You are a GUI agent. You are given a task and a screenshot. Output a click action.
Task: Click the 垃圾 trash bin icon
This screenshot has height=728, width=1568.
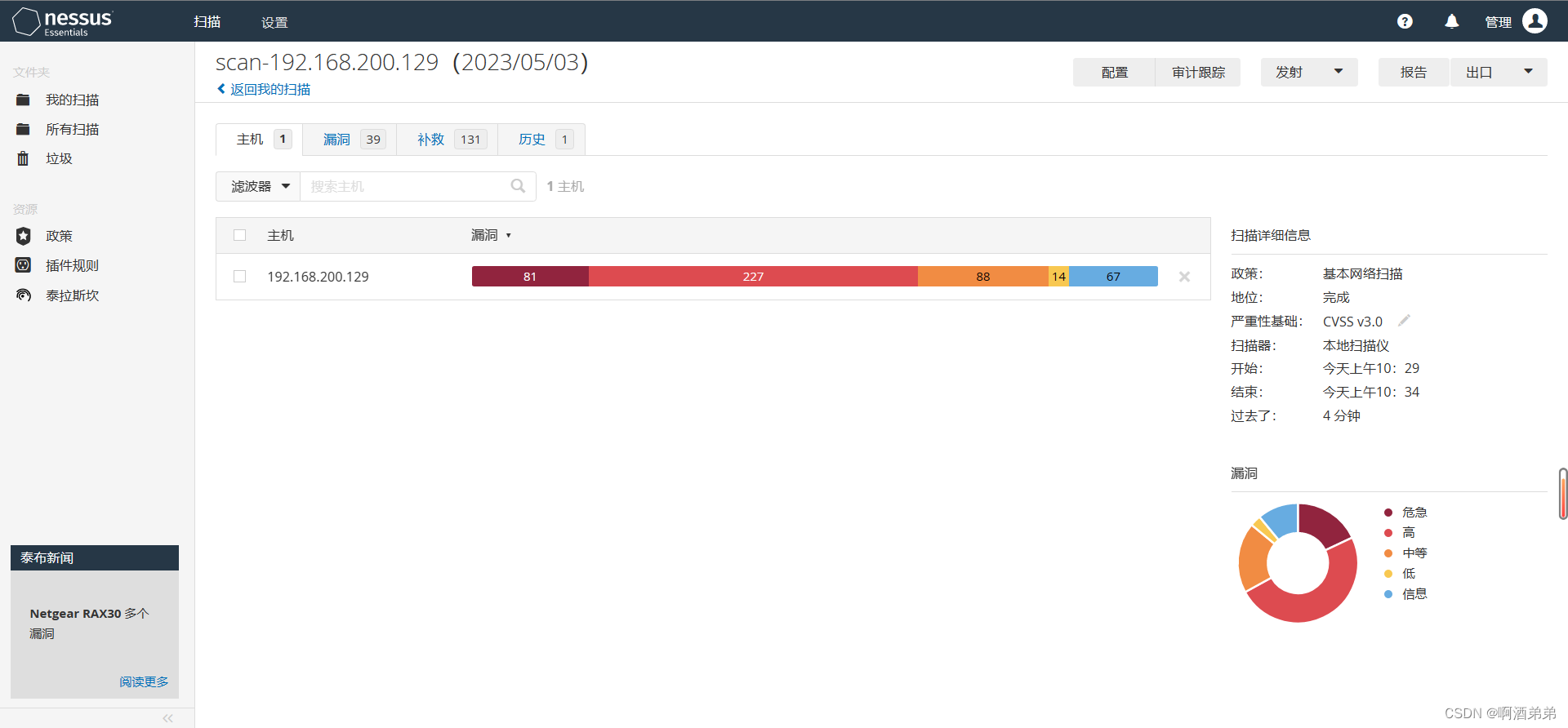tap(23, 158)
